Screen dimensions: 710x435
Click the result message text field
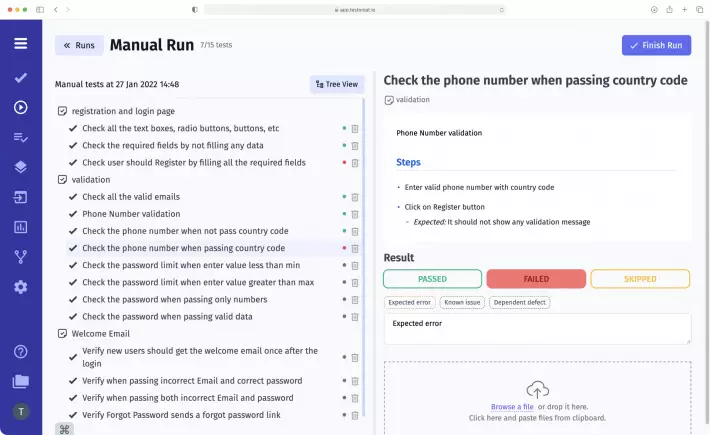[x=537, y=329]
